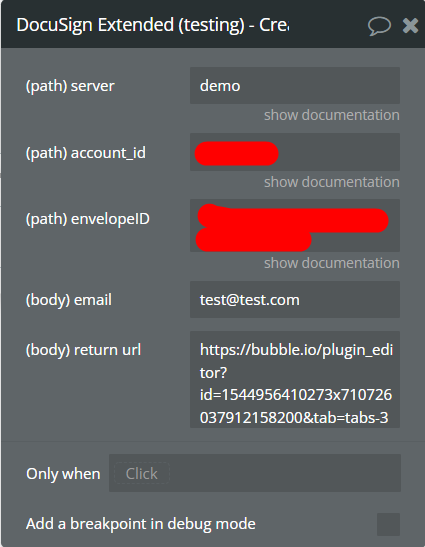This screenshot has height=547, width=425.
Task: Show documentation for the server parameter
Action: [x=331, y=115]
